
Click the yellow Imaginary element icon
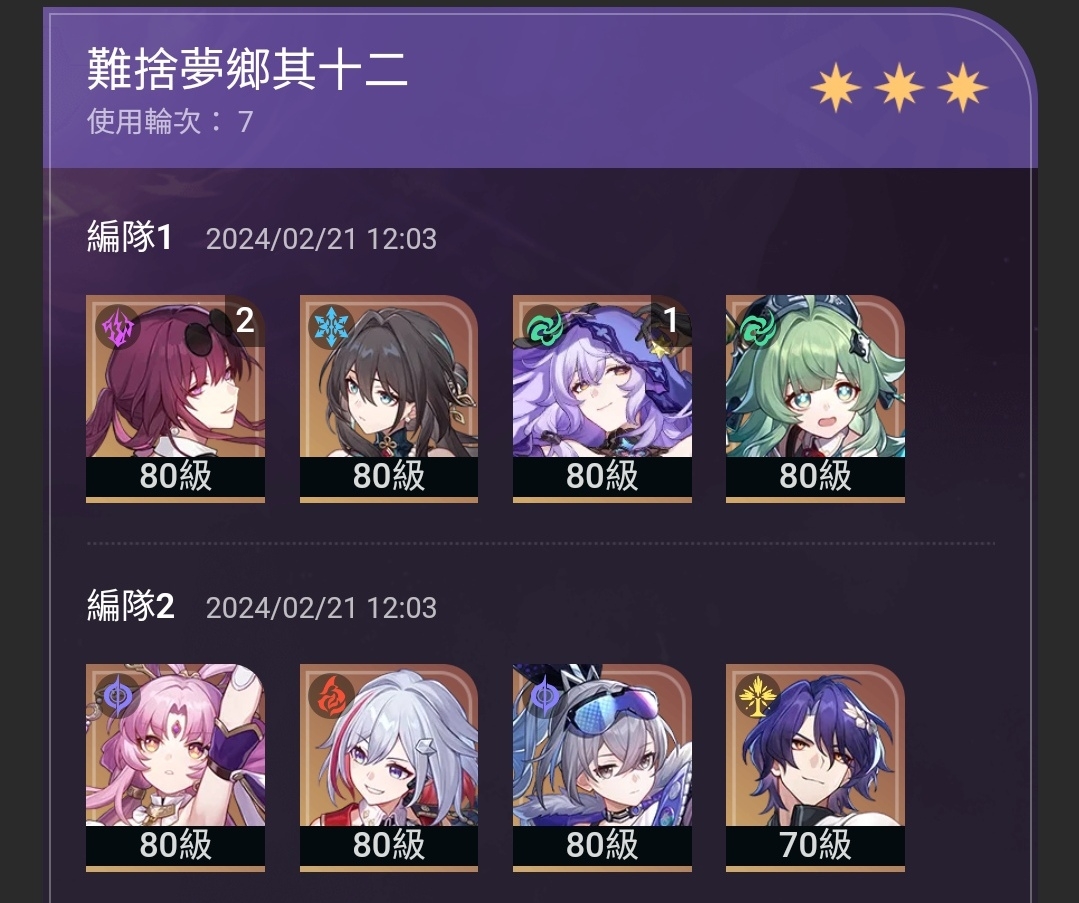click(757, 696)
